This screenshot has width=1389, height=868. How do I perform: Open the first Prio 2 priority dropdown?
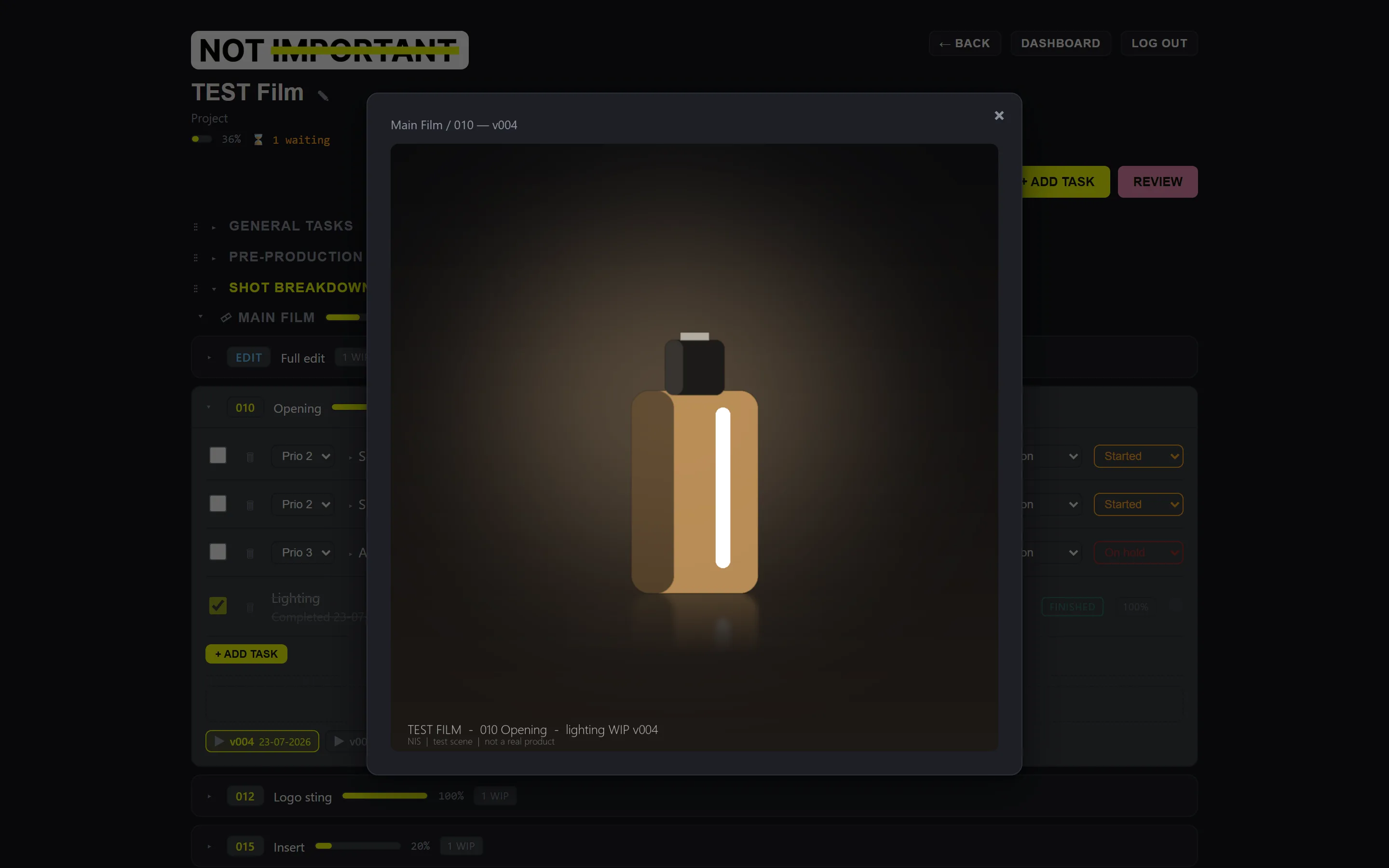(x=304, y=456)
